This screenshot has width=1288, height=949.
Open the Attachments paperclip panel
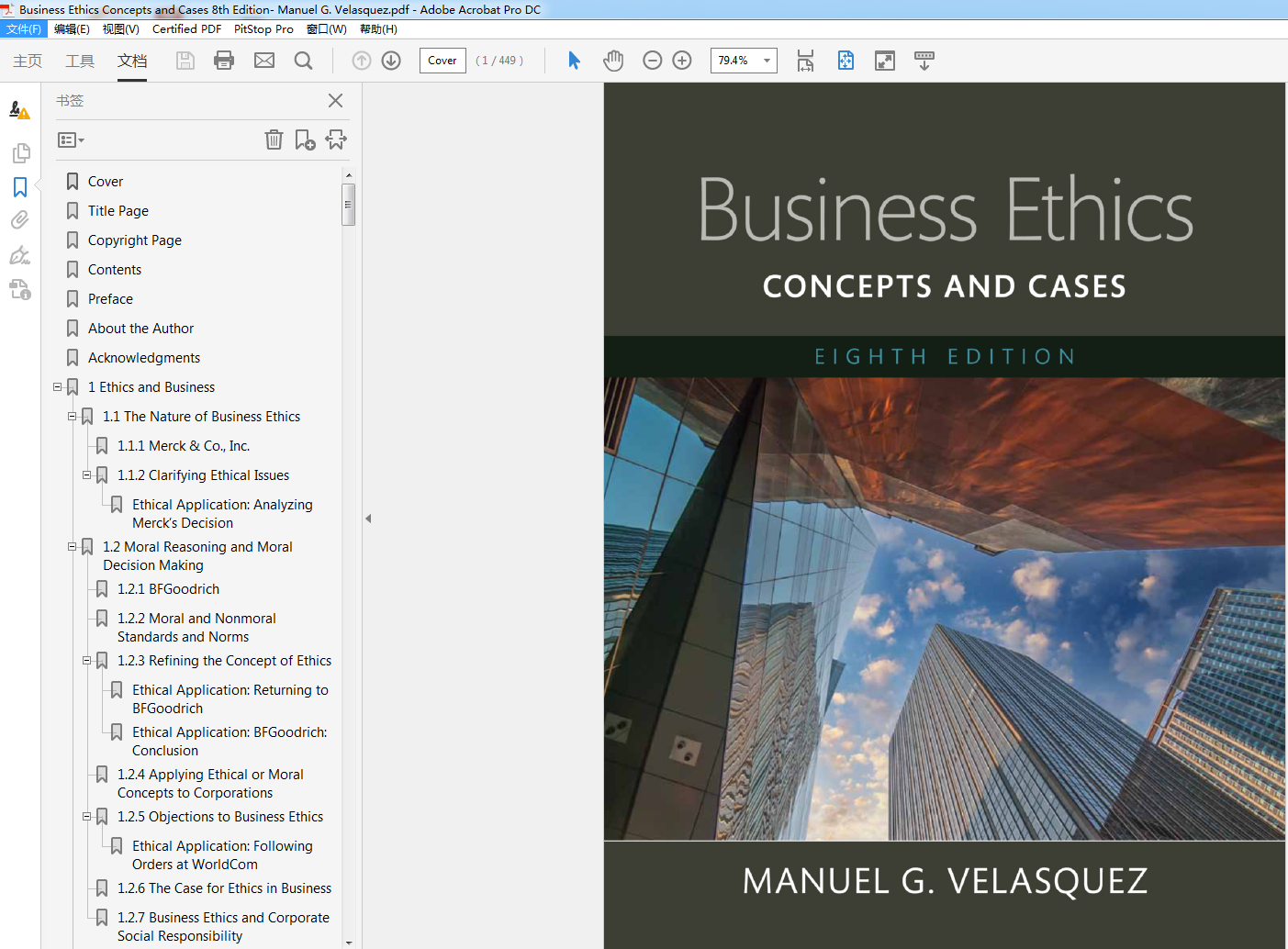click(20, 220)
